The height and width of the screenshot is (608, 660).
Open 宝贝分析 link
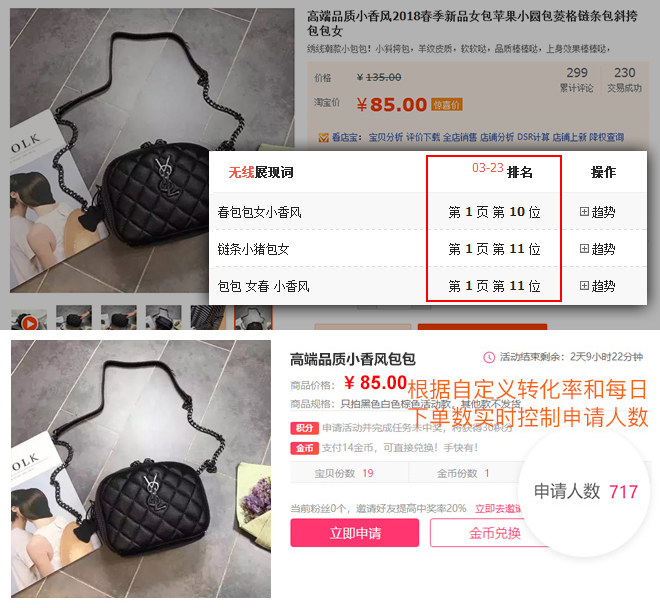pyautogui.click(x=386, y=137)
